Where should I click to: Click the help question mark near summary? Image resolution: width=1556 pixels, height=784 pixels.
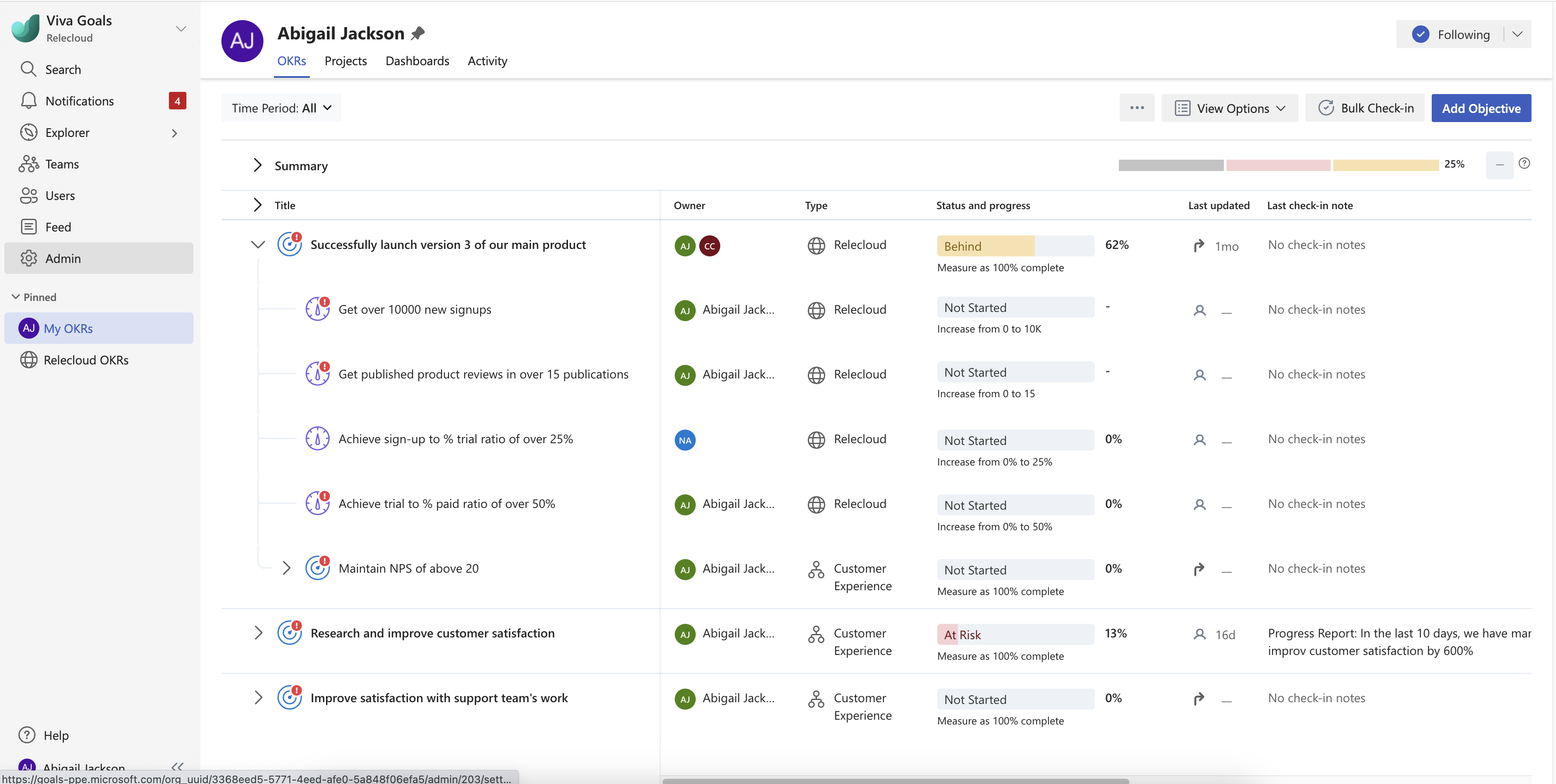point(1524,163)
